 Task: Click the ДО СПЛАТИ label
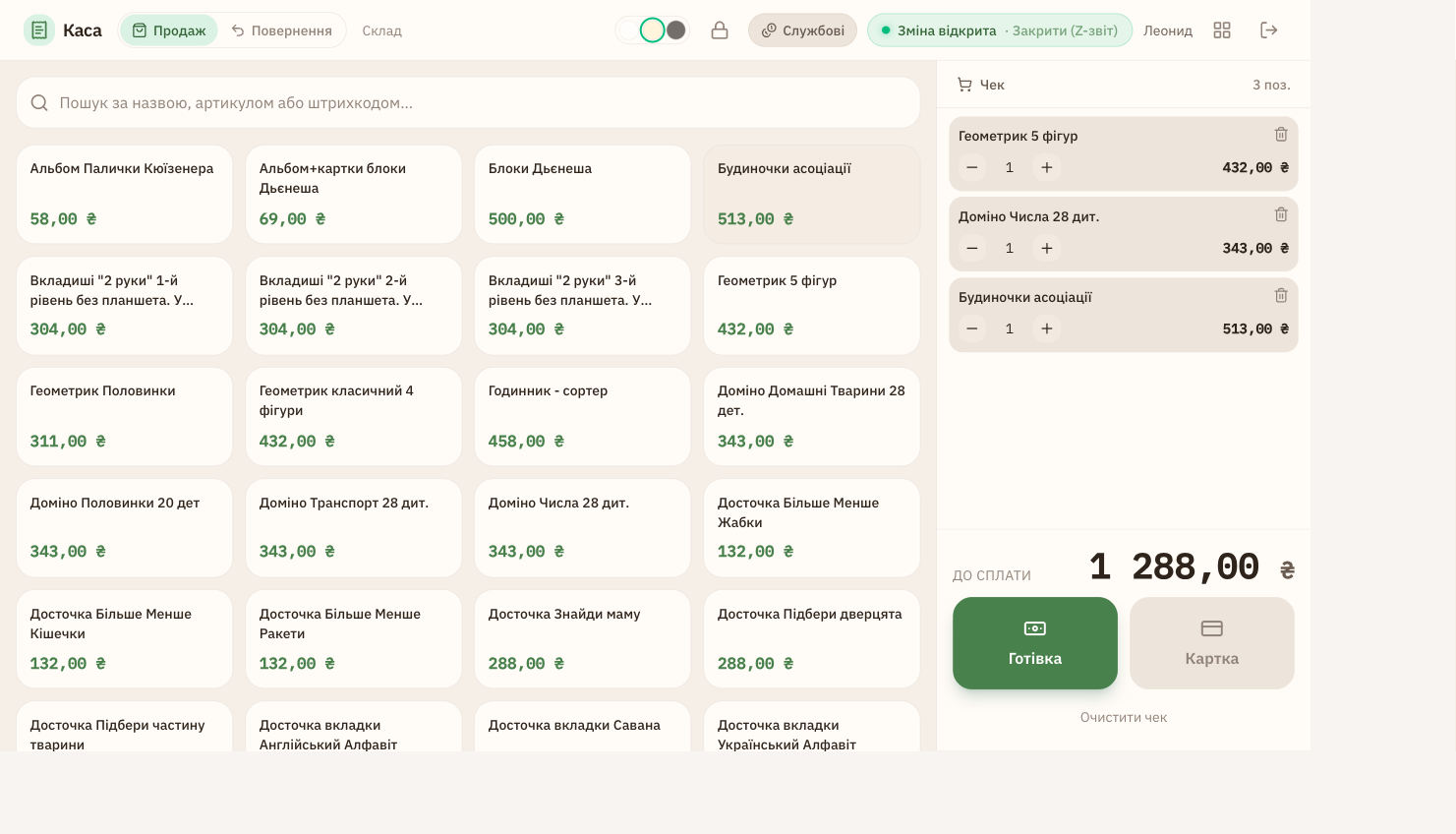tap(992, 575)
